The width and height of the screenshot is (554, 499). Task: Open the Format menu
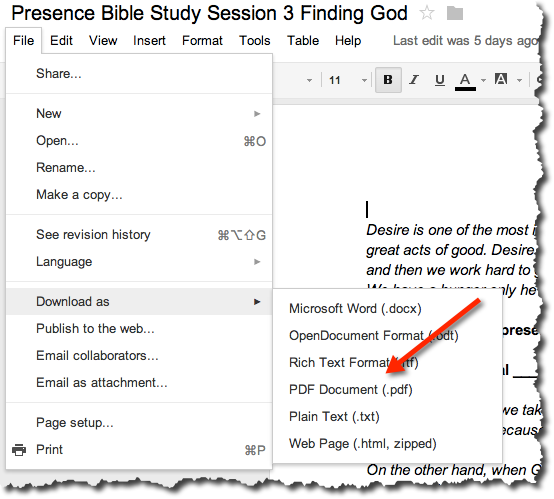pyautogui.click(x=202, y=41)
